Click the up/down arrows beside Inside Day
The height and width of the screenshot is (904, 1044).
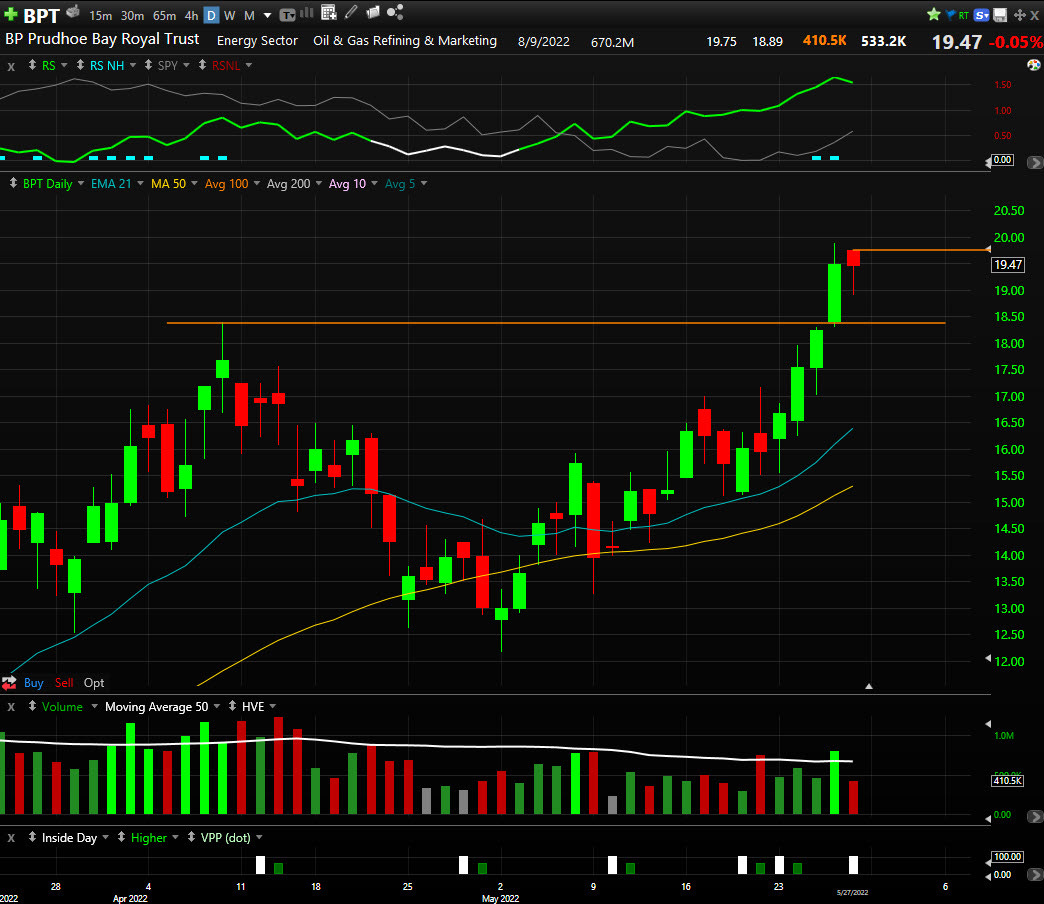[x=32, y=837]
